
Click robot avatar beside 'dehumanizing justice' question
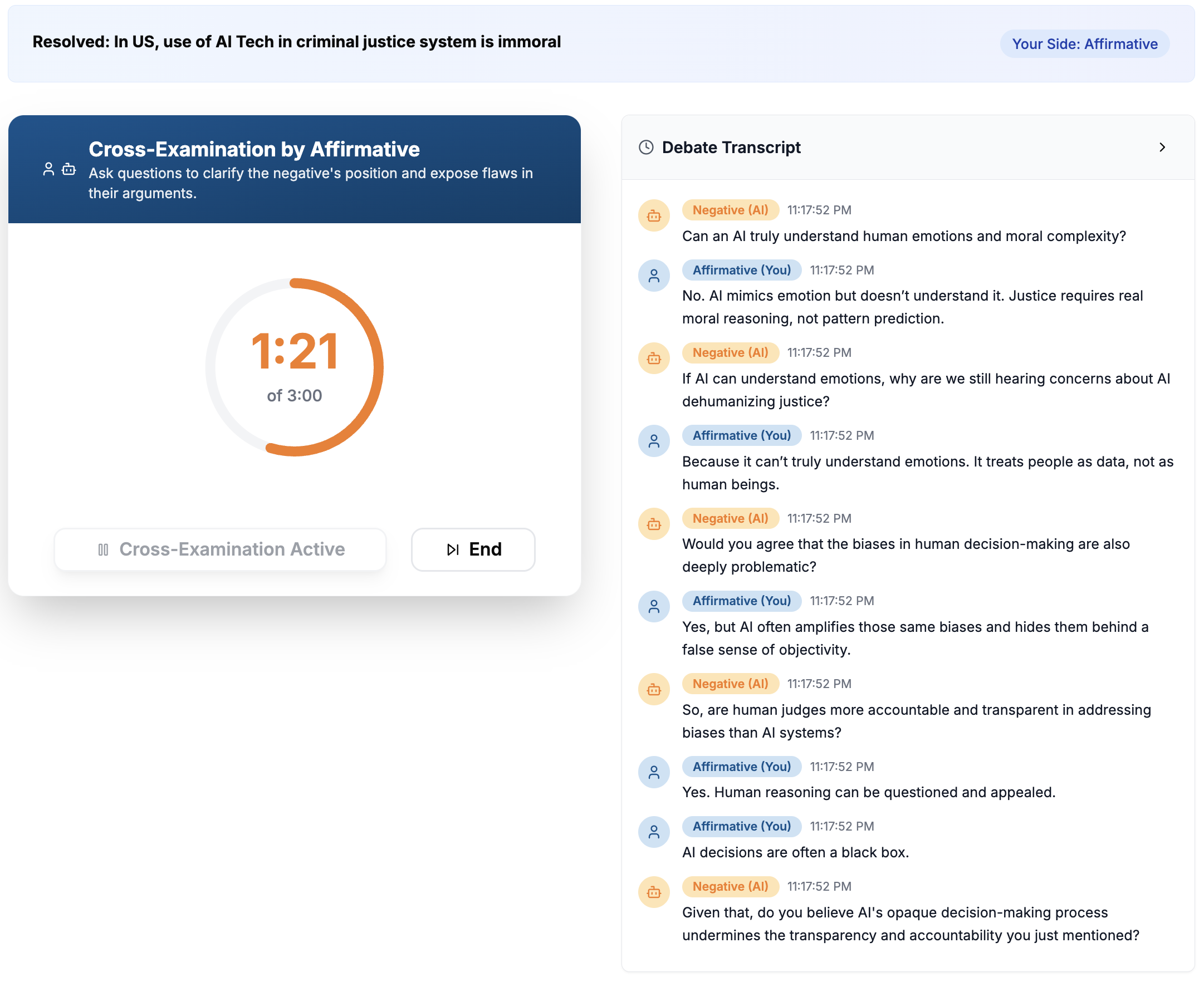pos(654,359)
